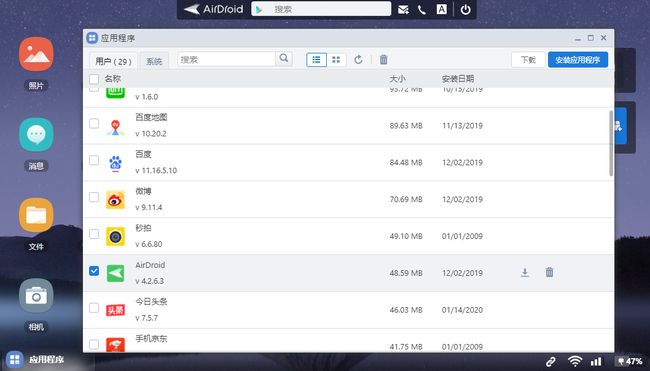This screenshot has height=371, width=650.
Task: Switch to grid view layout
Action: pos(336,60)
